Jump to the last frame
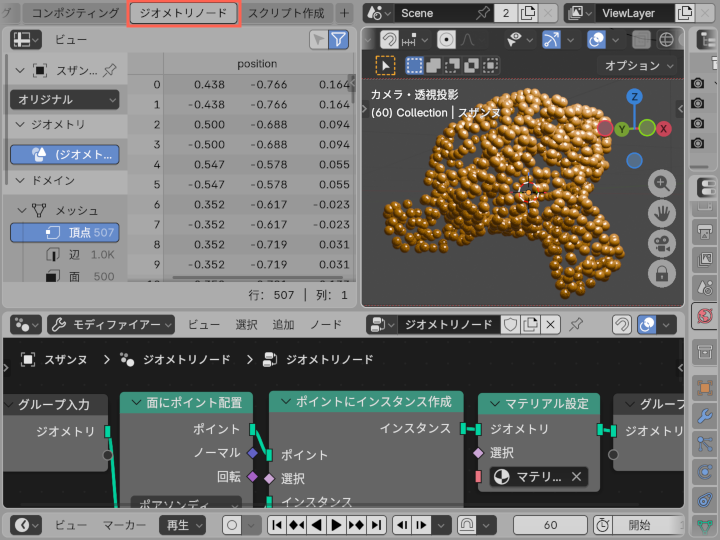 pyautogui.click(x=377, y=525)
